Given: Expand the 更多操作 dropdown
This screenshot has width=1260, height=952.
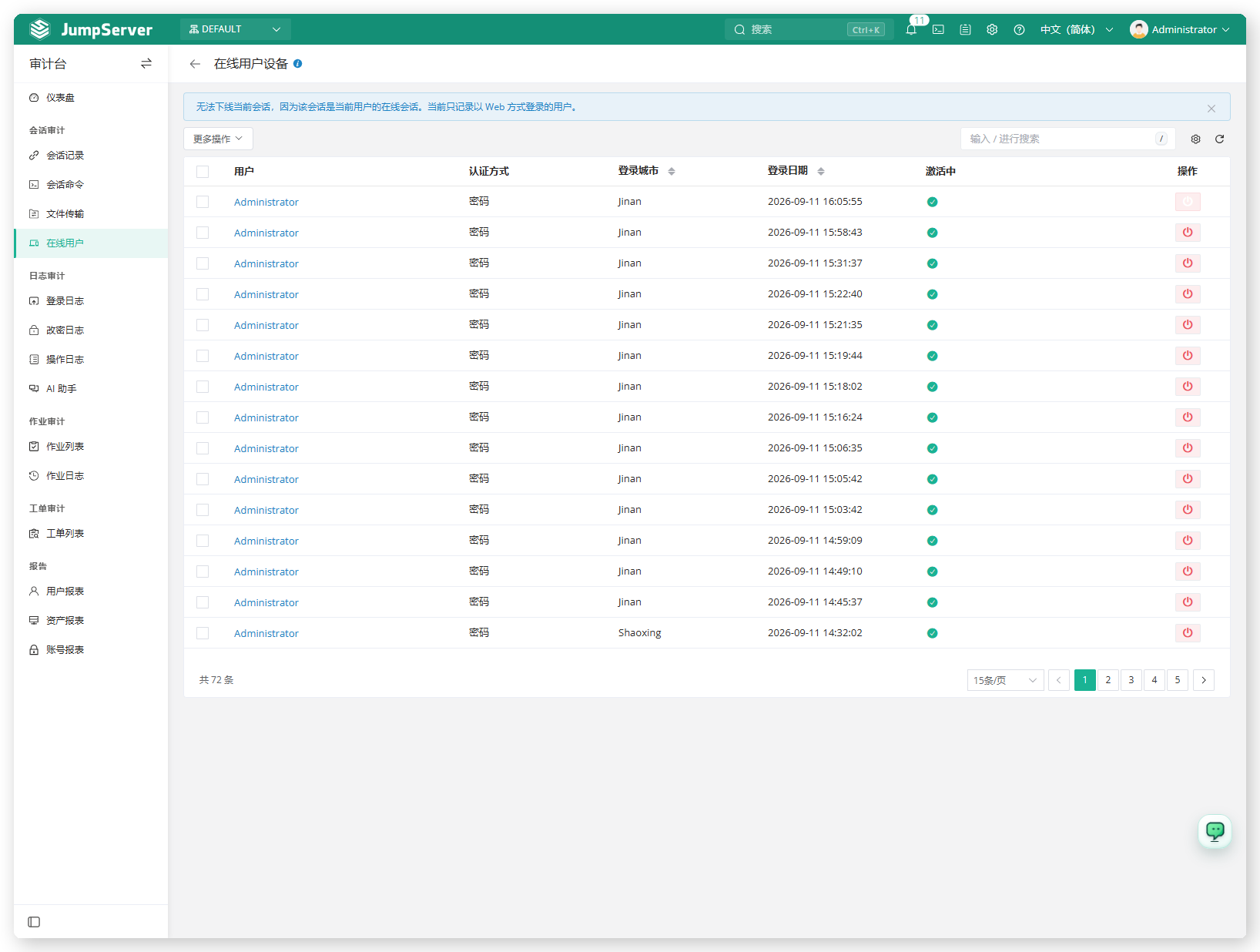Looking at the screenshot, I should 218,139.
